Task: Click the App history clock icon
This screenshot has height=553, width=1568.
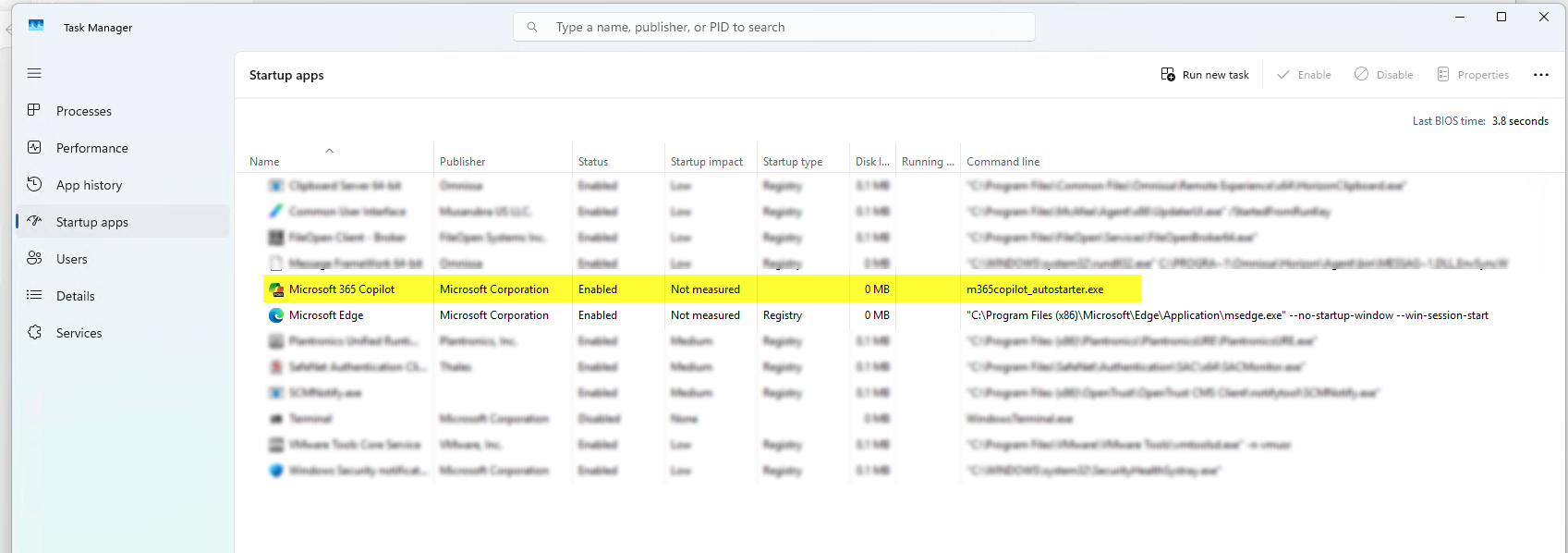Action: point(34,184)
